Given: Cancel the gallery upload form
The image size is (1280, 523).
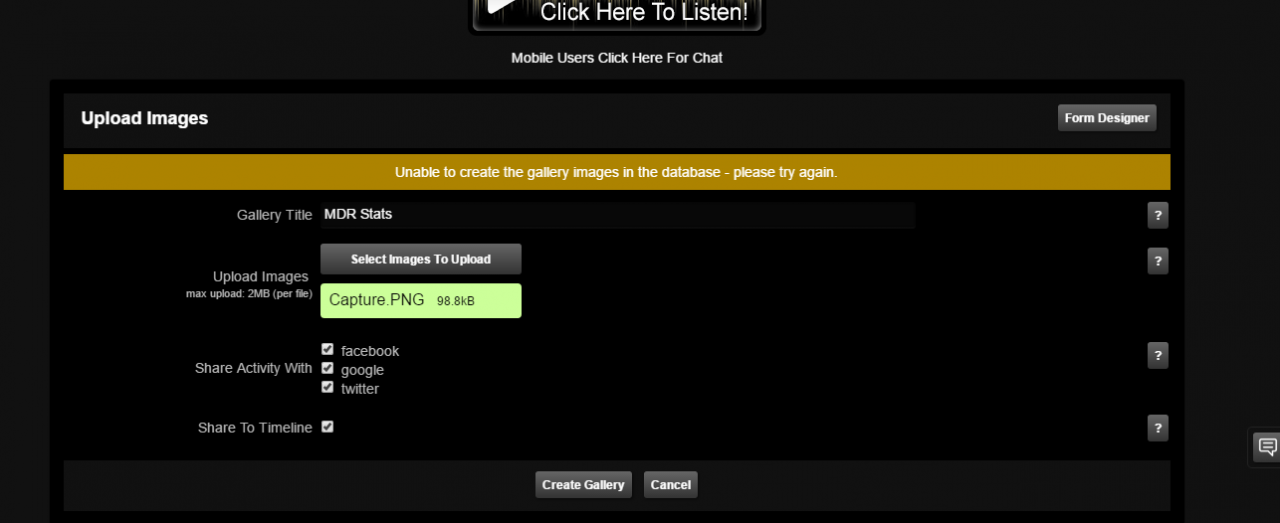Looking at the screenshot, I should 671,485.
